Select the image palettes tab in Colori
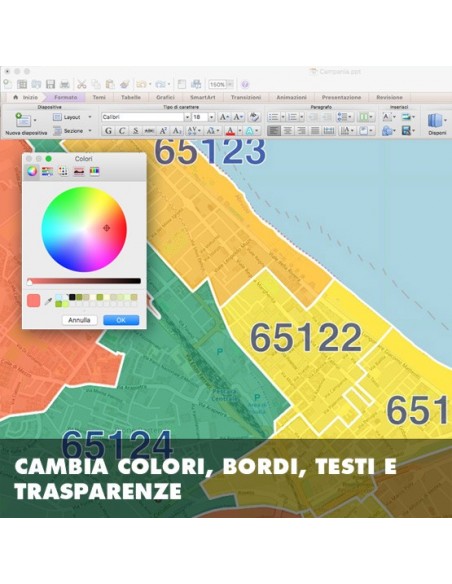Image resolution: width=452 pixels, height=584 pixels. (x=79, y=171)
